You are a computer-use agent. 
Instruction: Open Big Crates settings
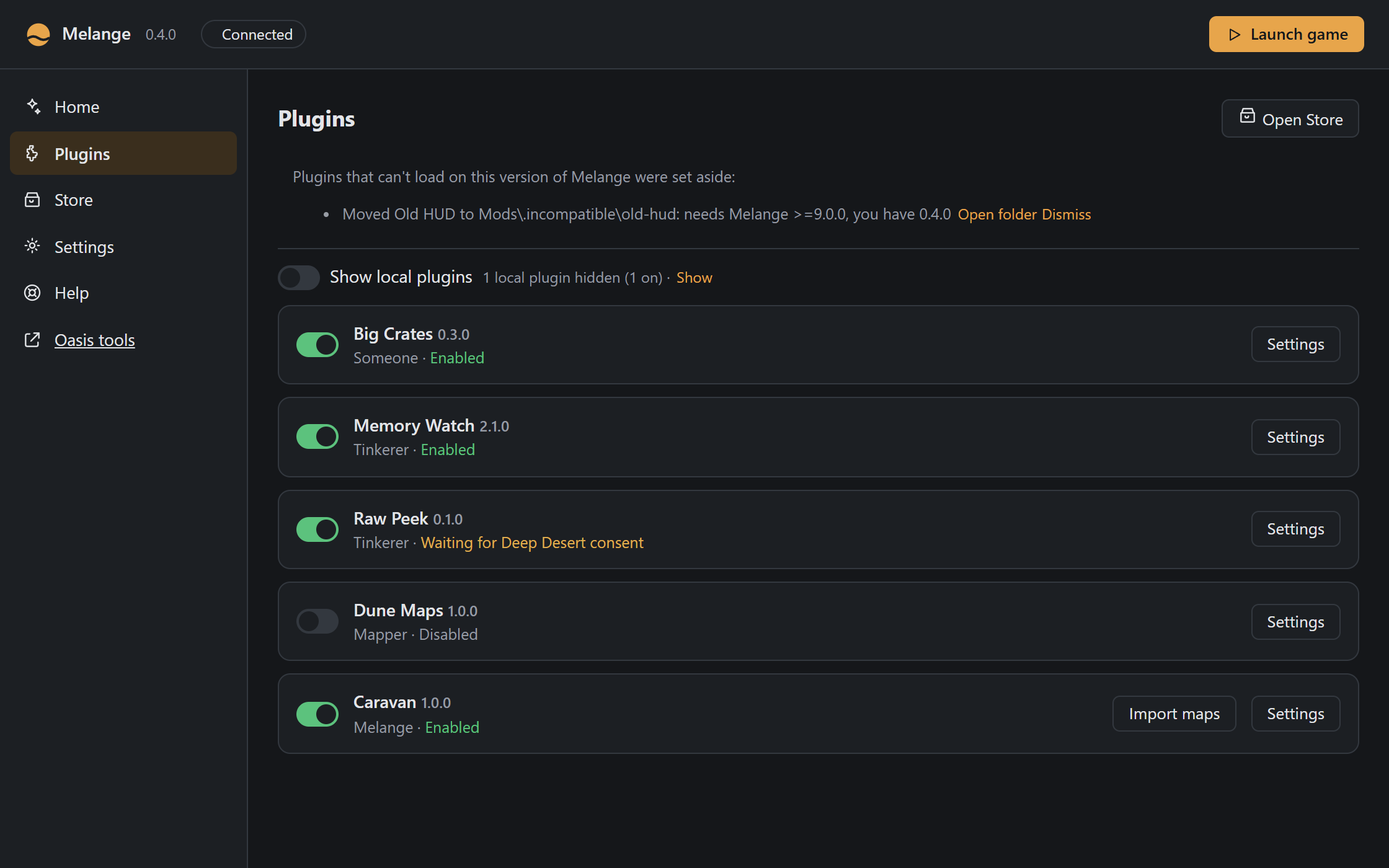click(x=1295, y=344)
